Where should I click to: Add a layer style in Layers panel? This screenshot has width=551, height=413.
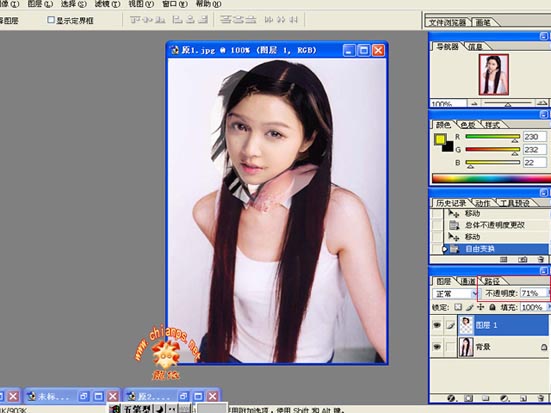pos(452,398)
